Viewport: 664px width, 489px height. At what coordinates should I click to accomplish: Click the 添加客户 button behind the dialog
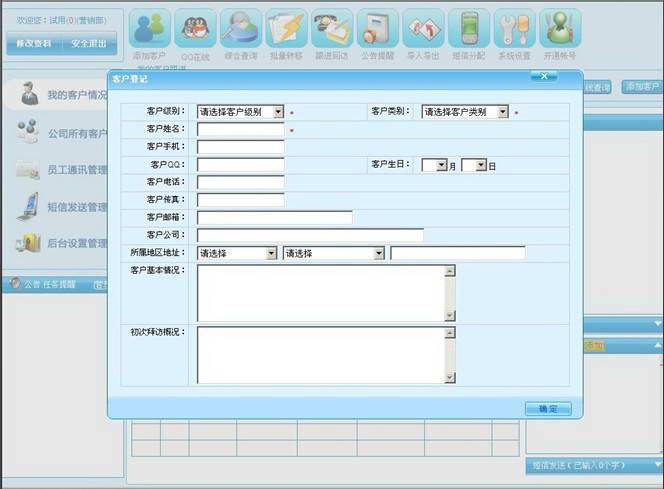tap(642, 87)
